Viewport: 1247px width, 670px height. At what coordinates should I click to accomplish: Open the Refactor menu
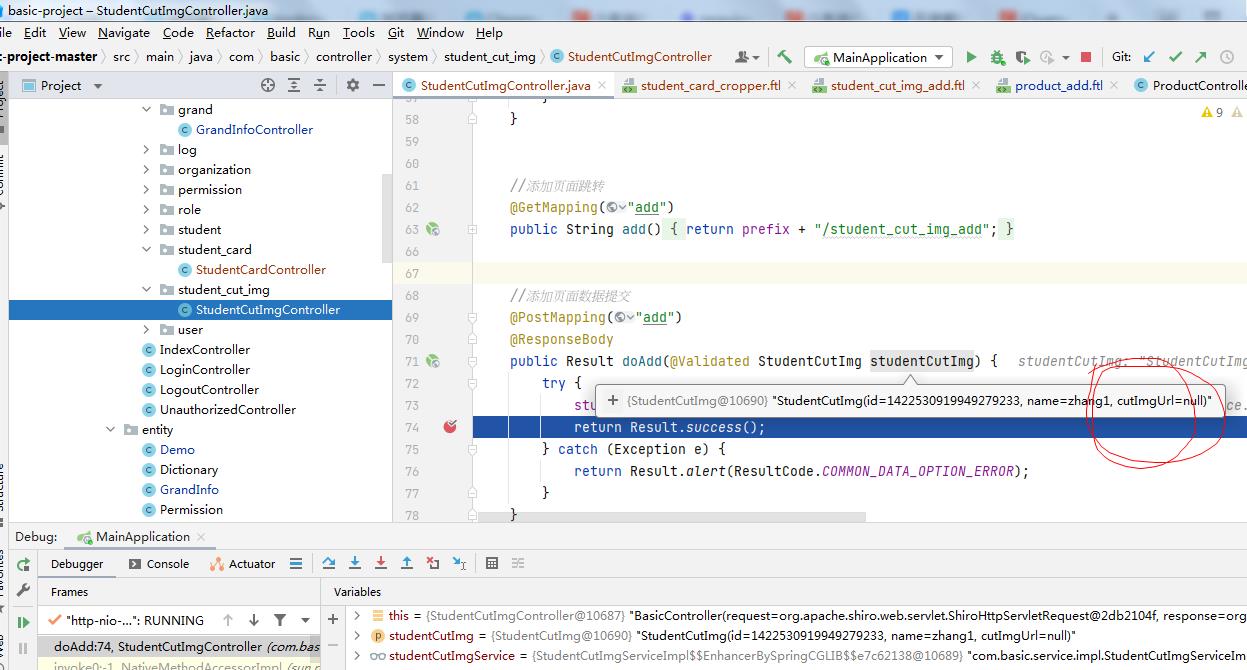tap(230, 33)
